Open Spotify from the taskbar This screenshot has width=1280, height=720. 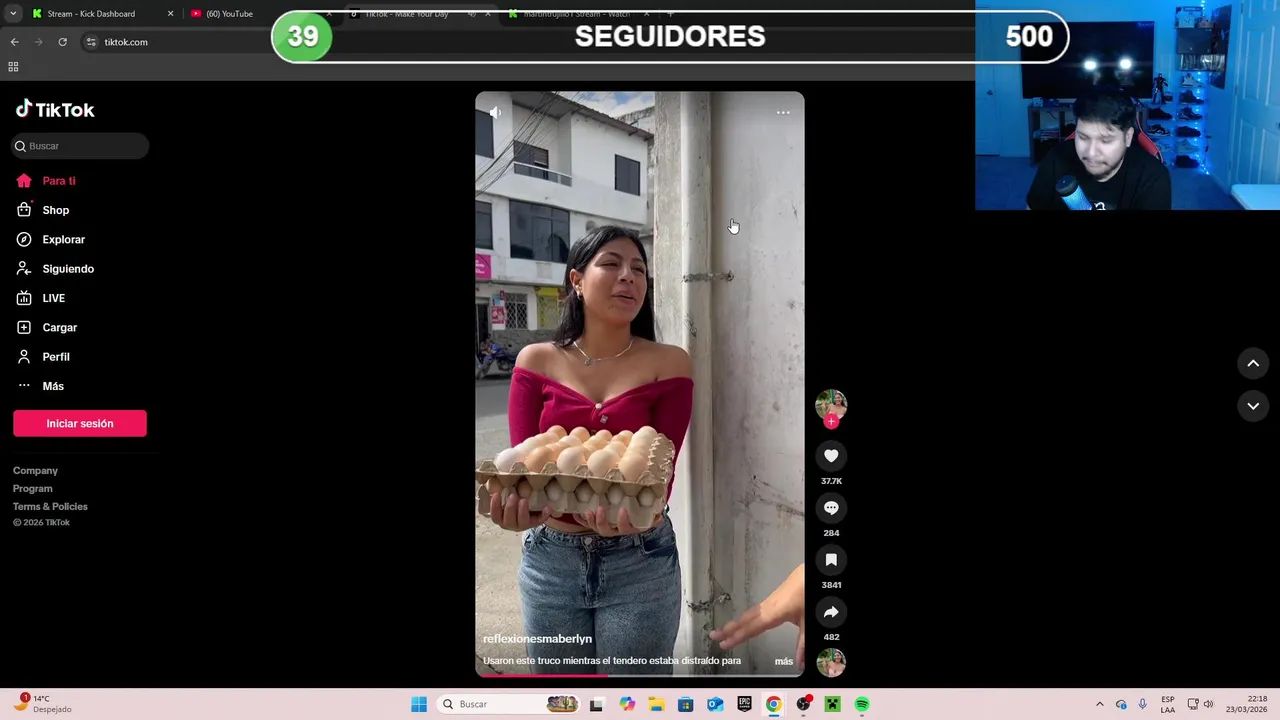pos(862,704)
